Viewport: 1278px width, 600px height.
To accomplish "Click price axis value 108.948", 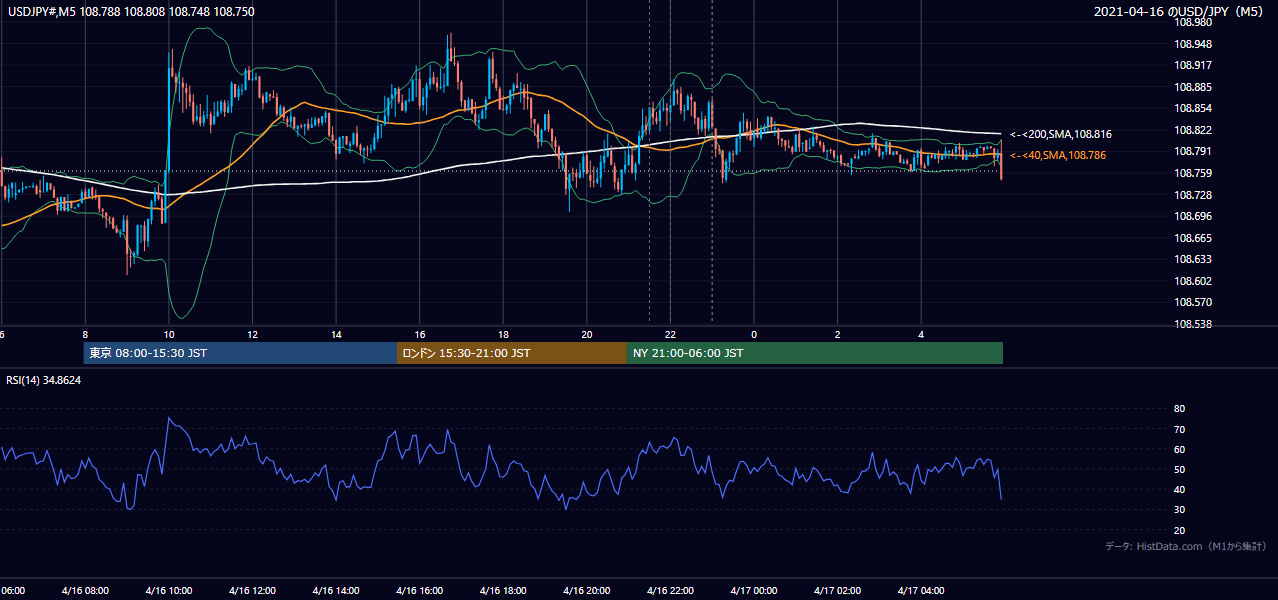I will pos(1192,44).
